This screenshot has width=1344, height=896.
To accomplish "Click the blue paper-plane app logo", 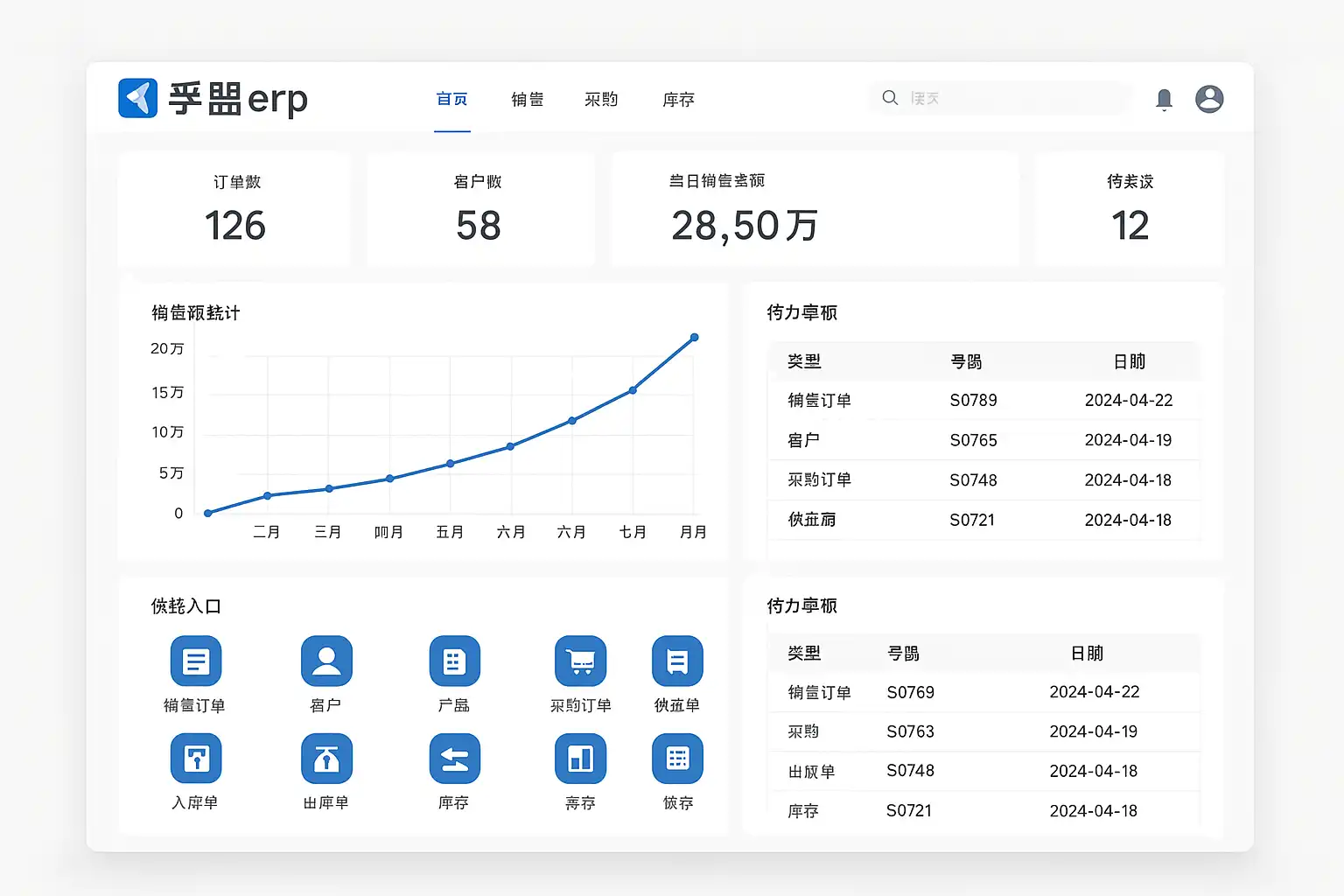I will (x=138, y=98).
